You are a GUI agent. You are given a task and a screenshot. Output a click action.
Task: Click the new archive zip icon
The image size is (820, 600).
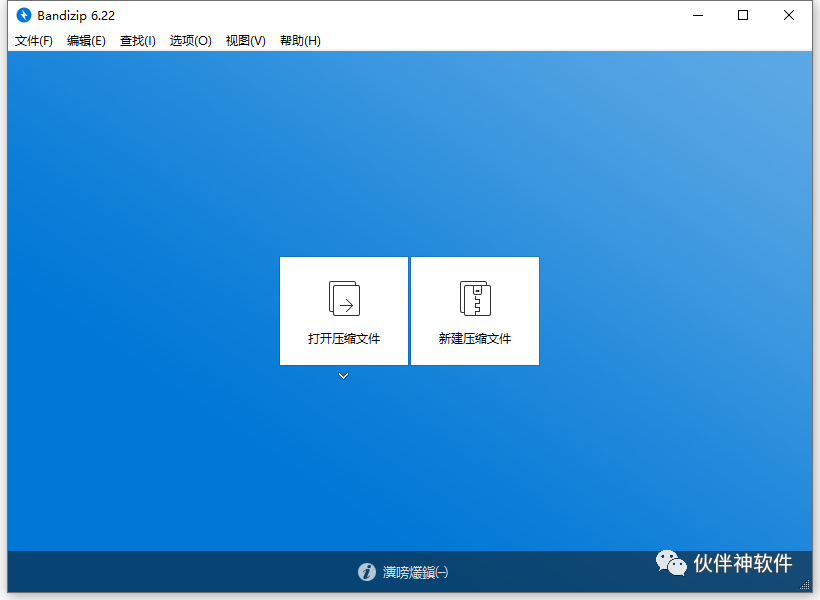pyautogui.click(x=475, y=297)
